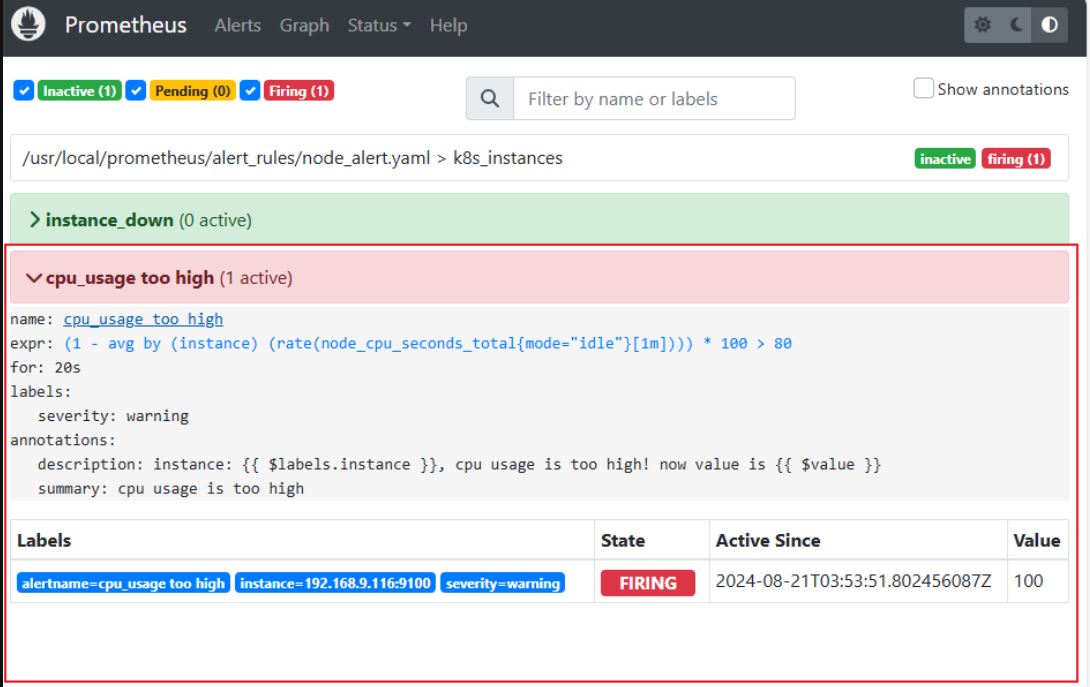Click the Prometheus flame logo
Image resolution: width=1090 pixels, height=687 pixels.
pyautogui.click(x=29, y=24)
